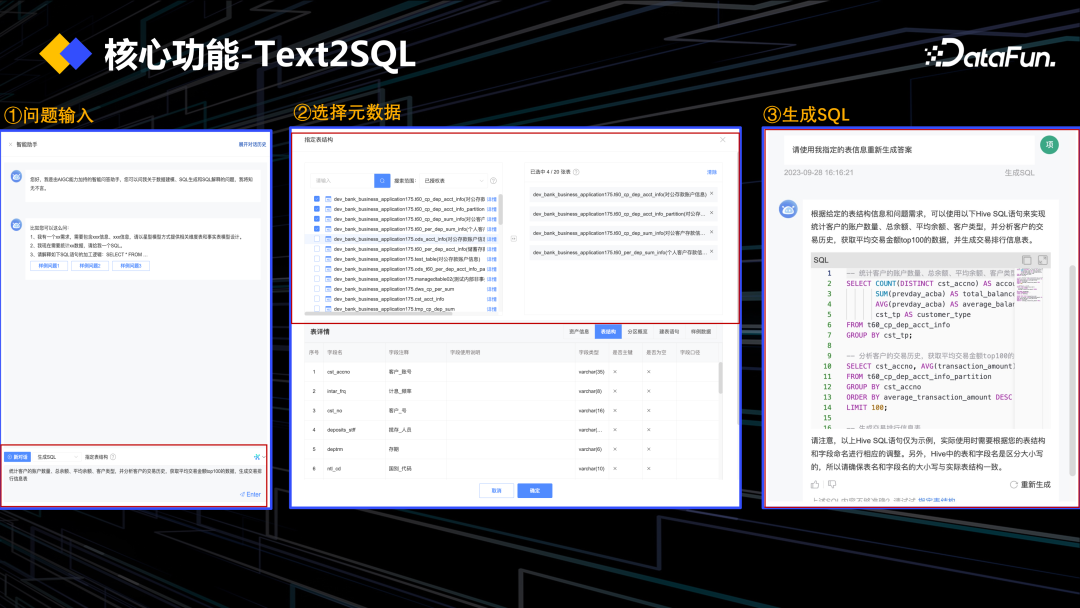Click assistant robot avatar beside SQL answer

pos(788,209)
